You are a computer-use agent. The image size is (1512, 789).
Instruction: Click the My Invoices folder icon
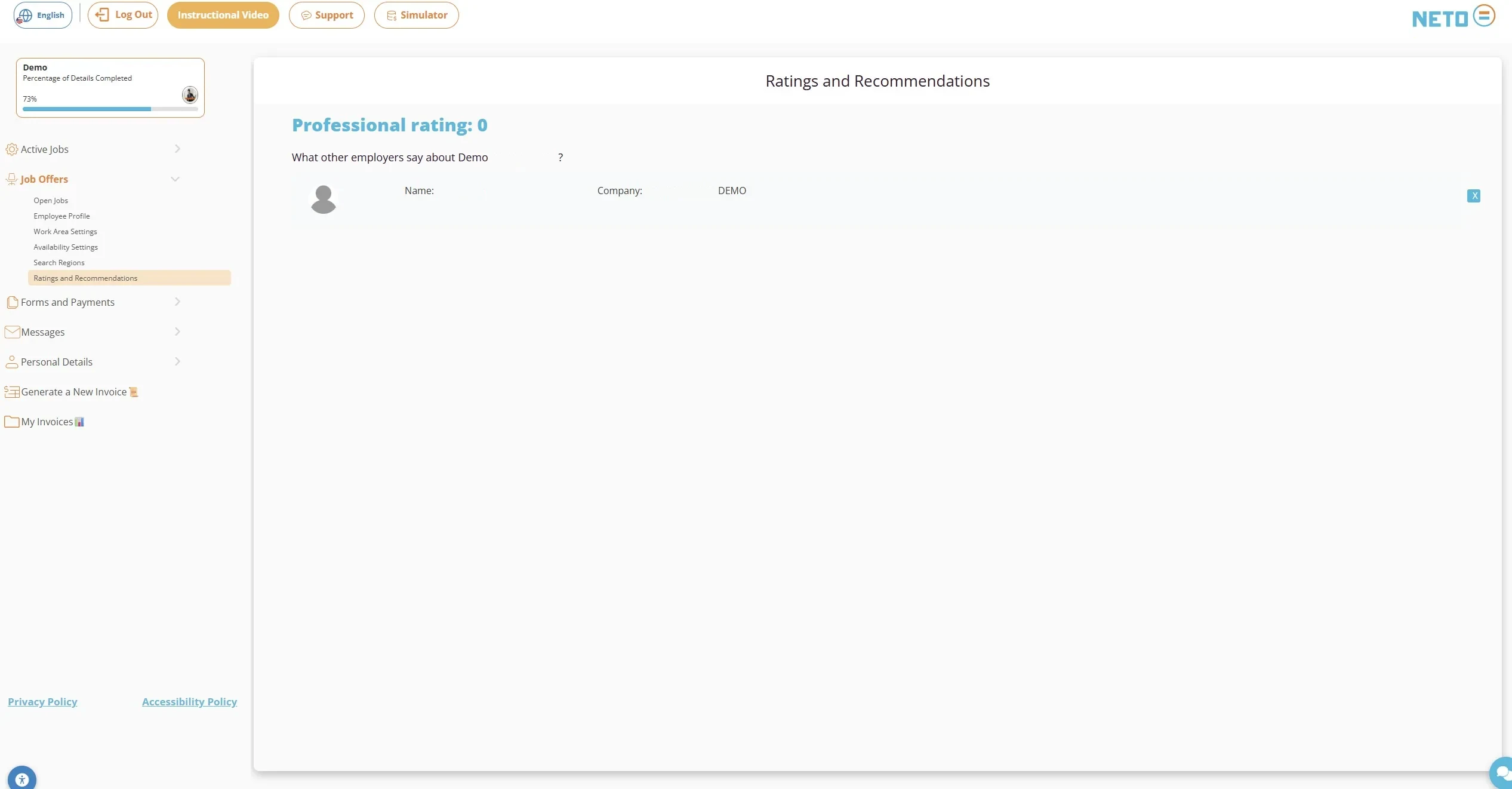point(12,422)
